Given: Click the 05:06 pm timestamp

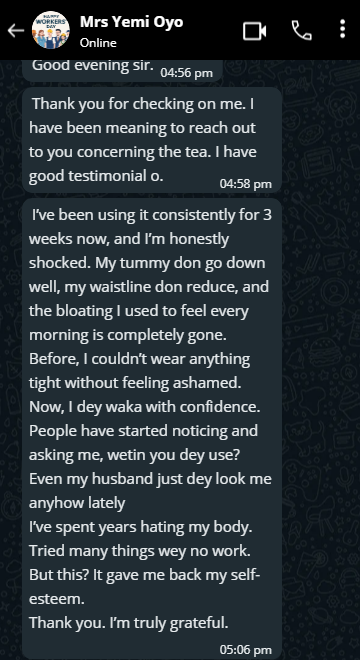Looking at the screenshot, I should (x=246, y=650).
